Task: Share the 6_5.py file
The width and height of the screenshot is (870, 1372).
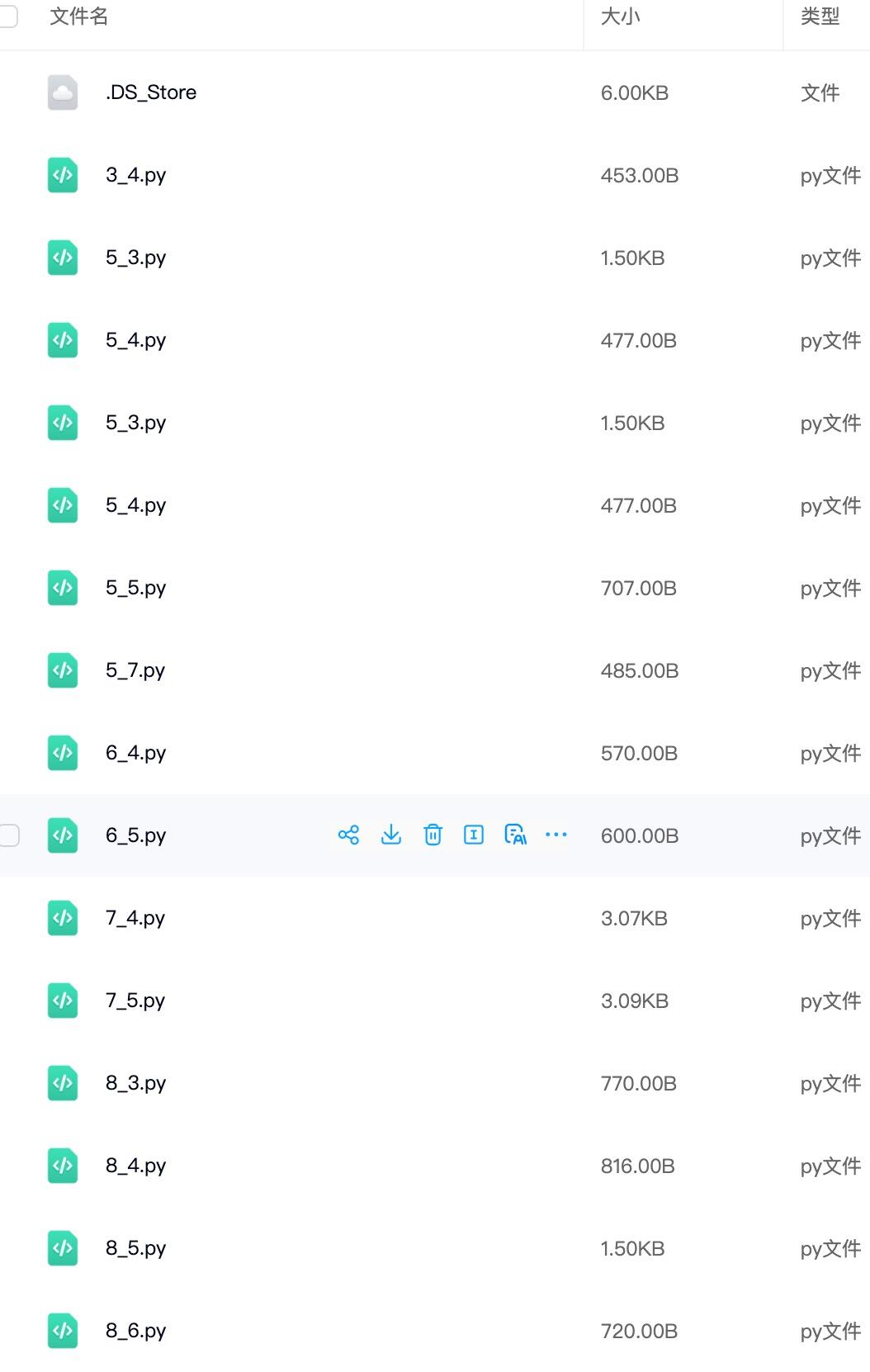Action: pyautogui.click(x=348, y=835)
